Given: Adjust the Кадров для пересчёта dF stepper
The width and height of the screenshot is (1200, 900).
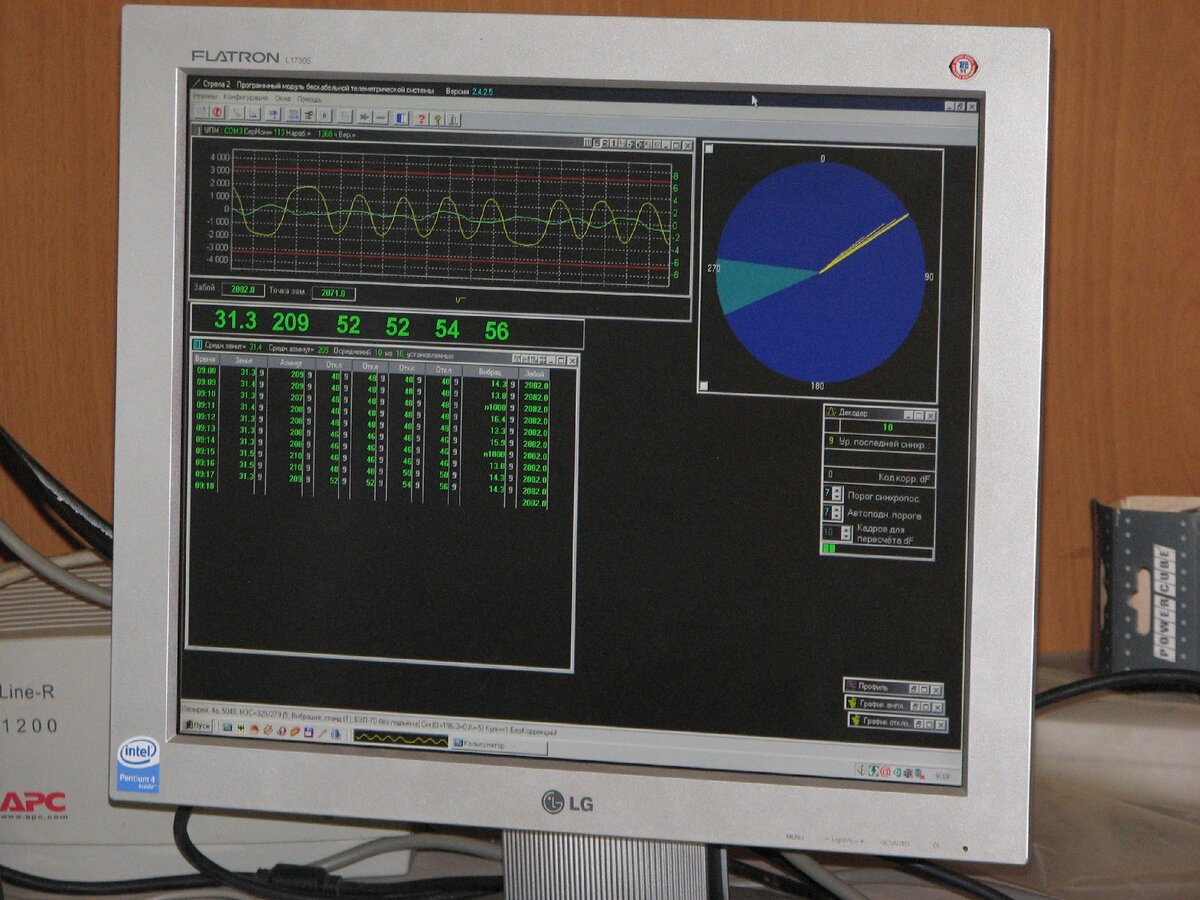Looking at the screenshot, I should click(846, 533).
